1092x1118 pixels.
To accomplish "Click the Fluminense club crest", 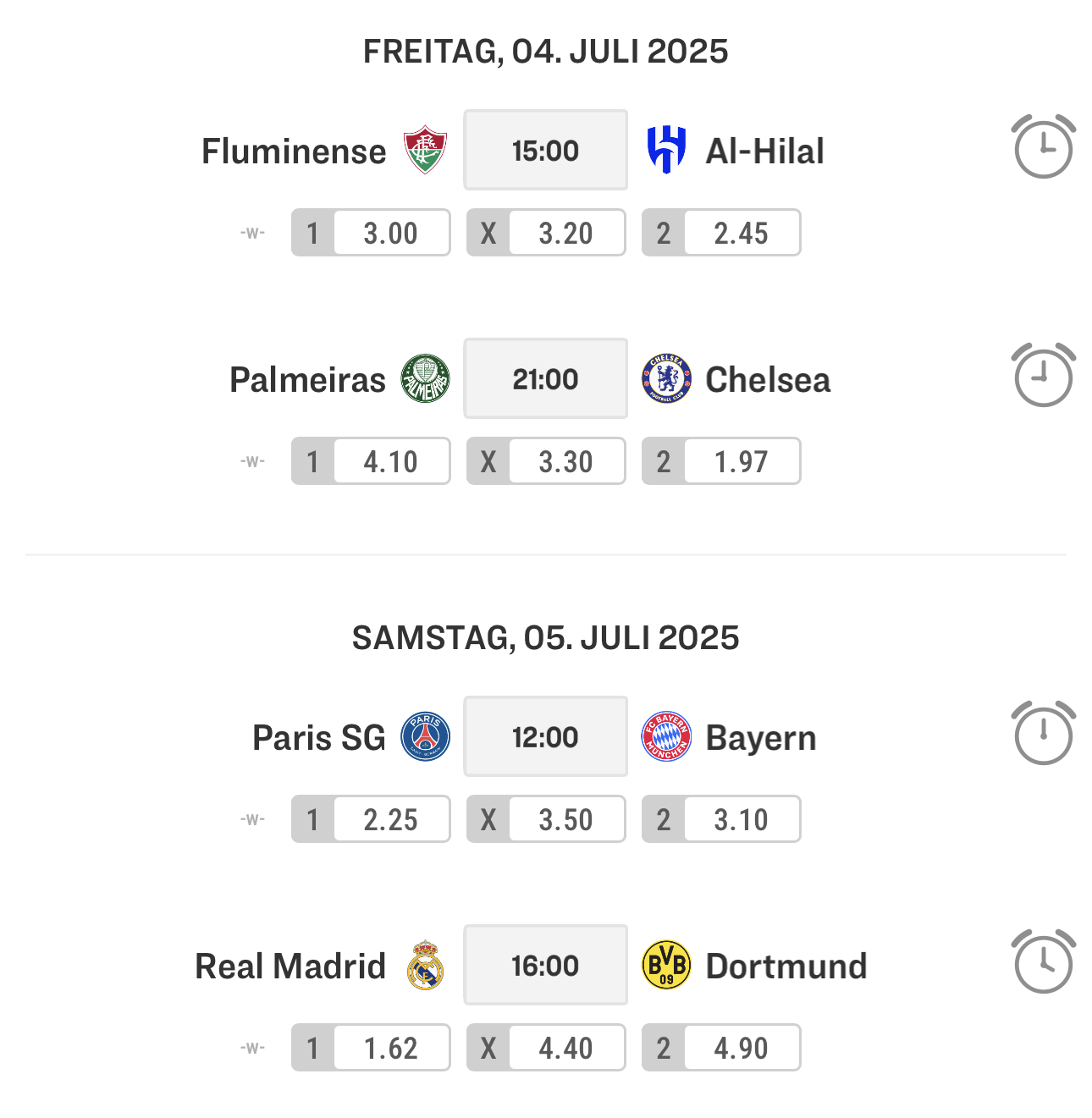I will [425, 150].
